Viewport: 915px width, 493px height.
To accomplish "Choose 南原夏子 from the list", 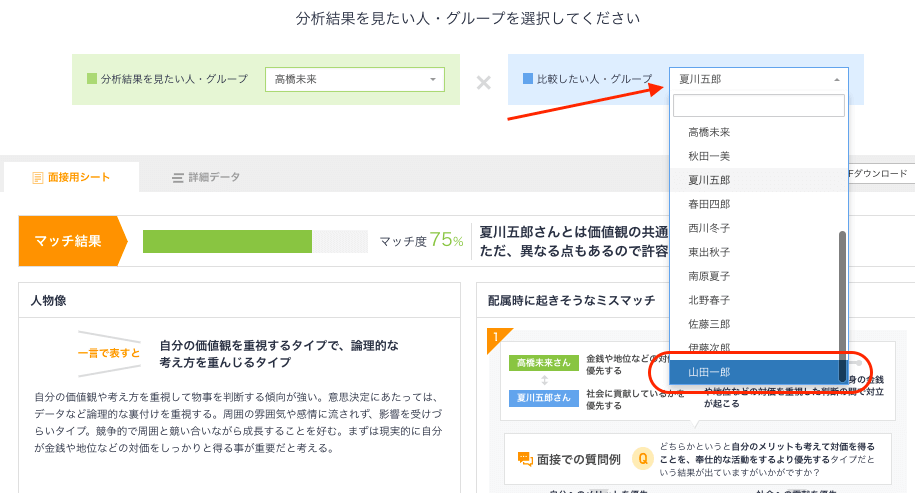I will 709,276.
